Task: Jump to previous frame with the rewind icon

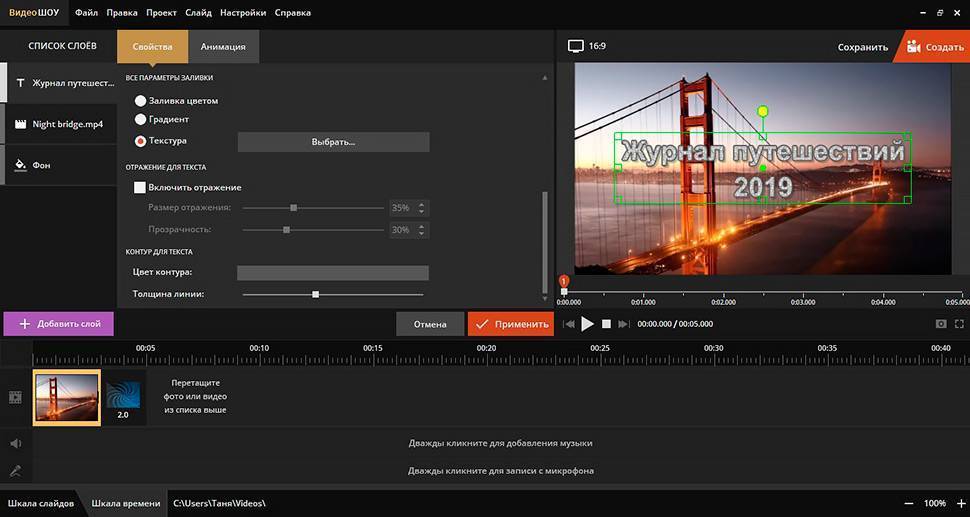Action: [569, 324]
